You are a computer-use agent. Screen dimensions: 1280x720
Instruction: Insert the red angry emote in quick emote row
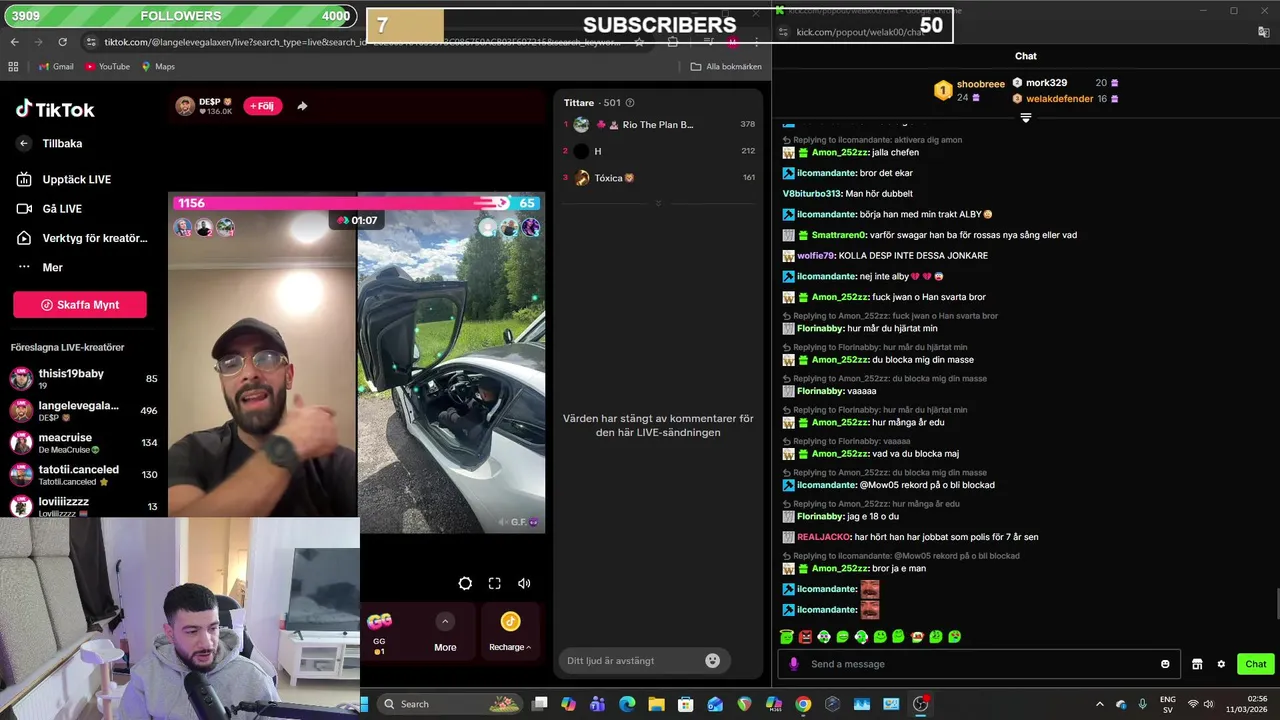click(805, 637)
